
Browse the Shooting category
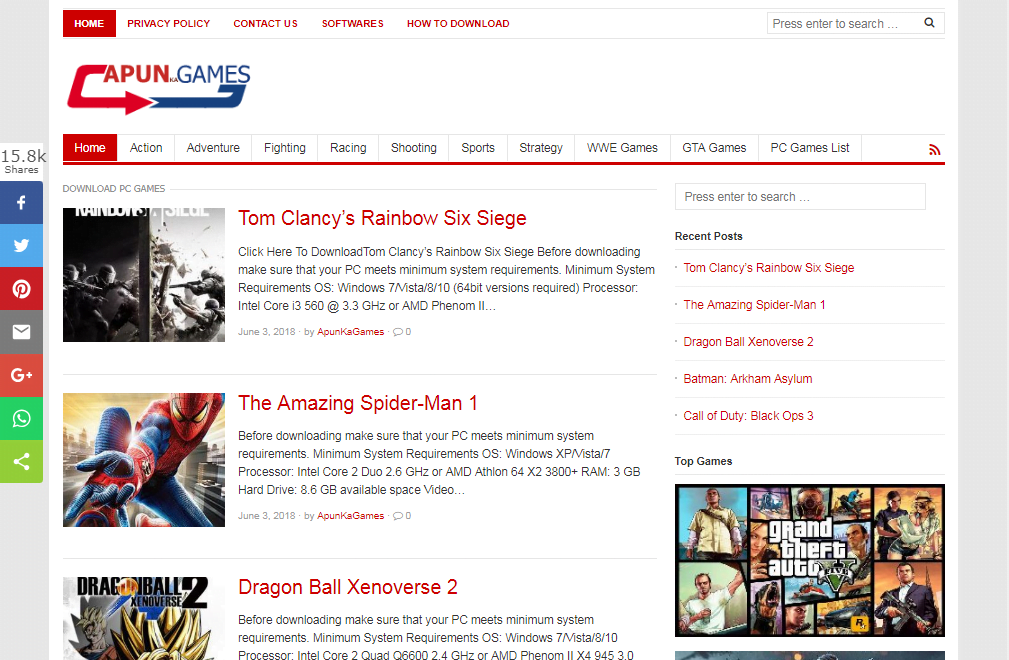414,148
